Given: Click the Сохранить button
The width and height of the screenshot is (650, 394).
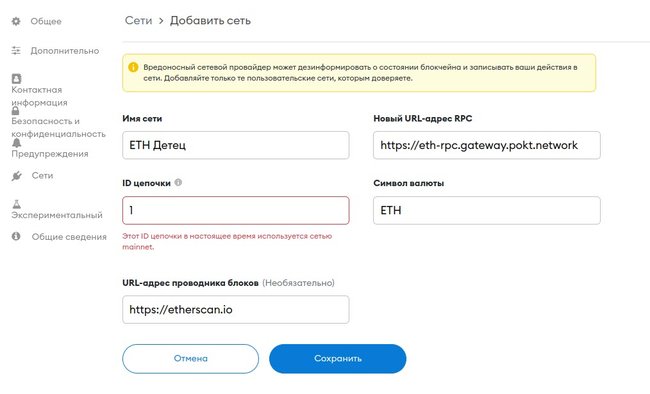Looking at the screenshot, I should point(337,358).
